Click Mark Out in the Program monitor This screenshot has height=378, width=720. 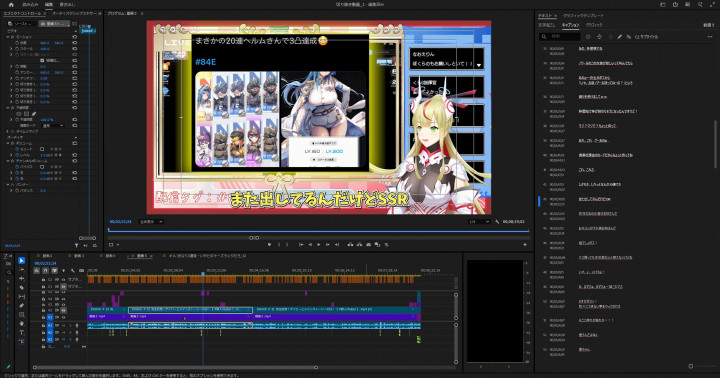(287, 244)
